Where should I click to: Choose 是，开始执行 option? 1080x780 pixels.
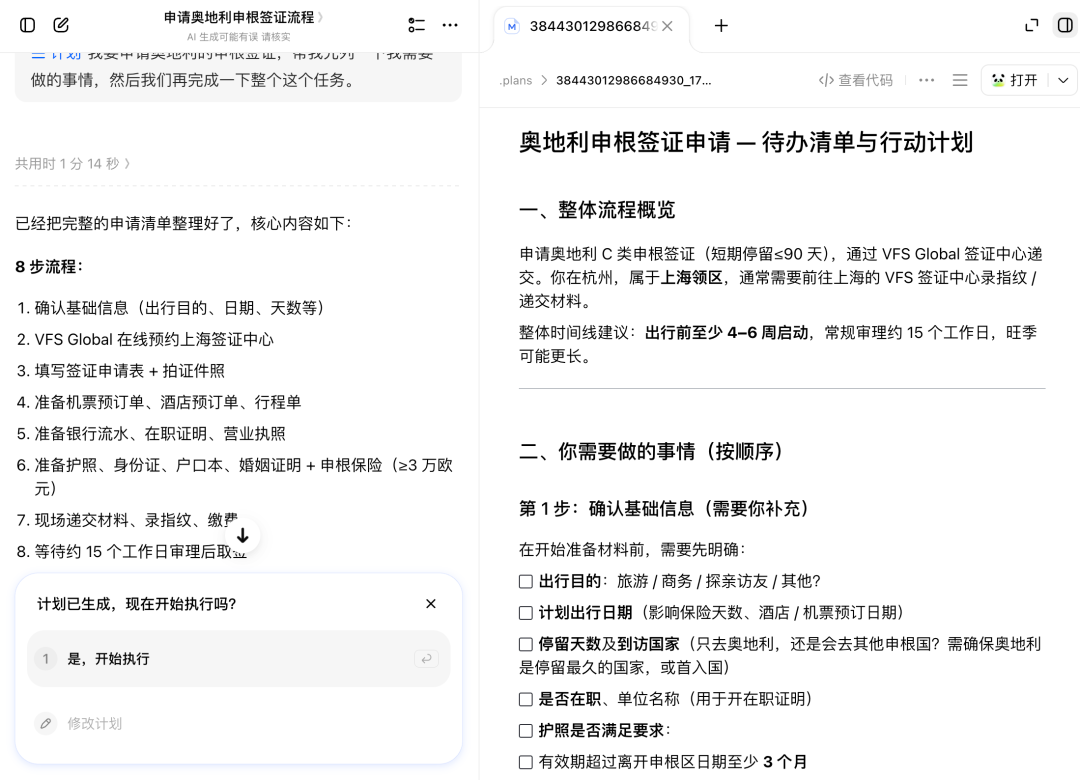coord(238,659)
